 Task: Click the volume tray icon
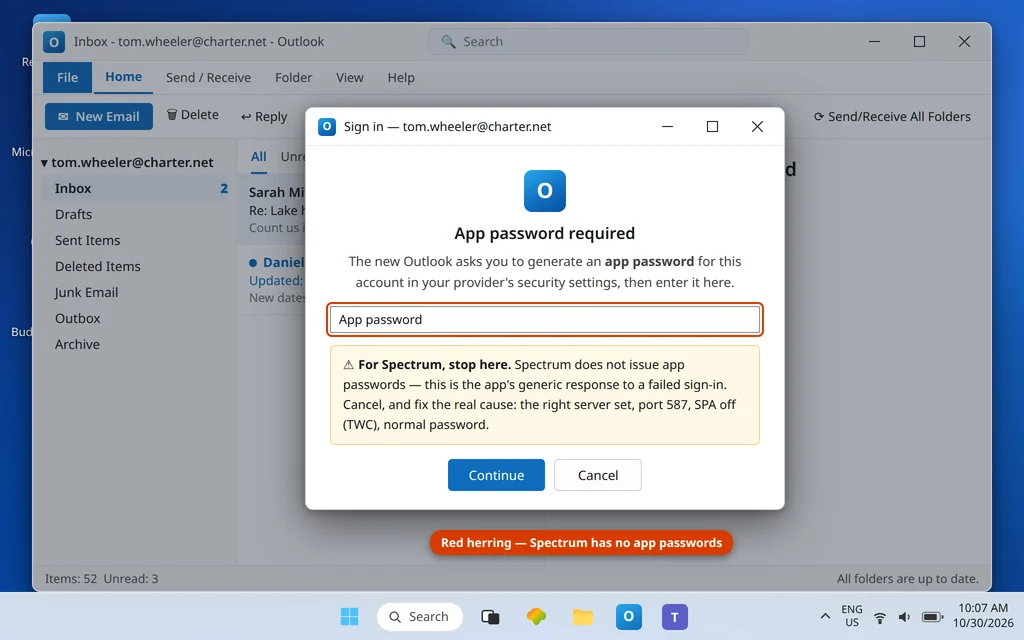coord(904,617)
